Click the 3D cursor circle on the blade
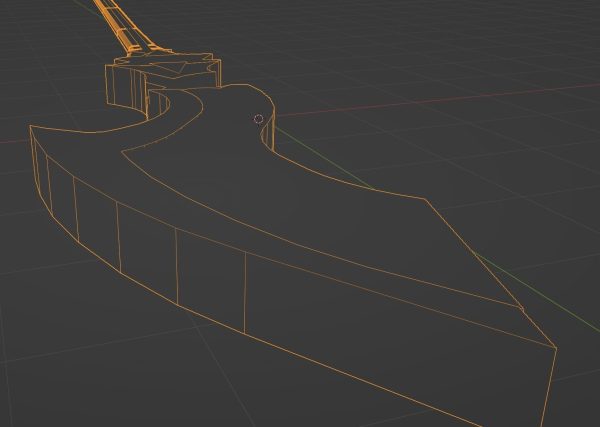 (259, 119)
